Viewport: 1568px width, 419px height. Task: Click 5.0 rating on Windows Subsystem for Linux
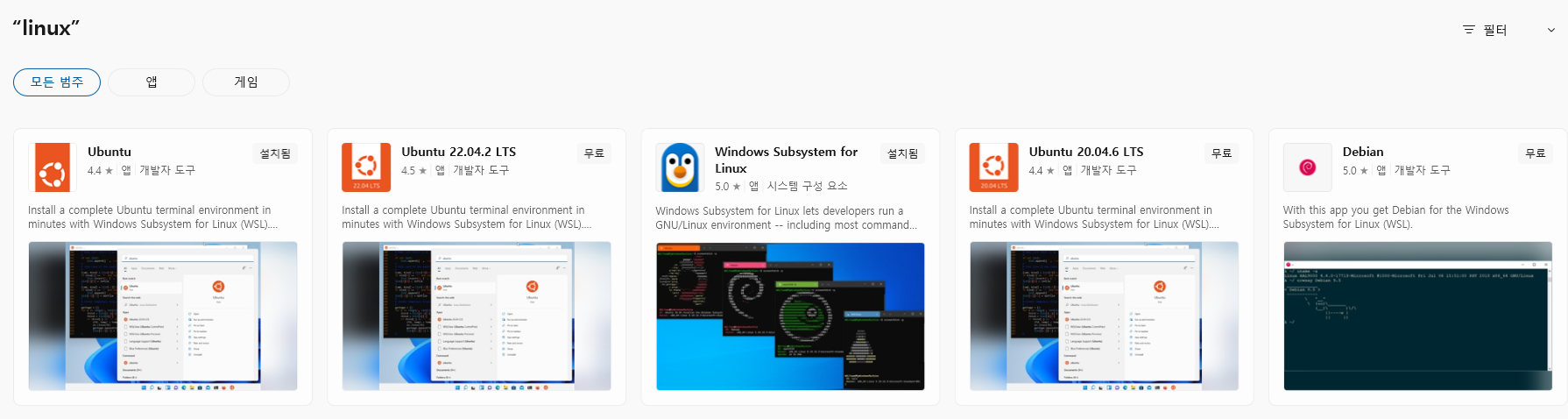[727, 187]
